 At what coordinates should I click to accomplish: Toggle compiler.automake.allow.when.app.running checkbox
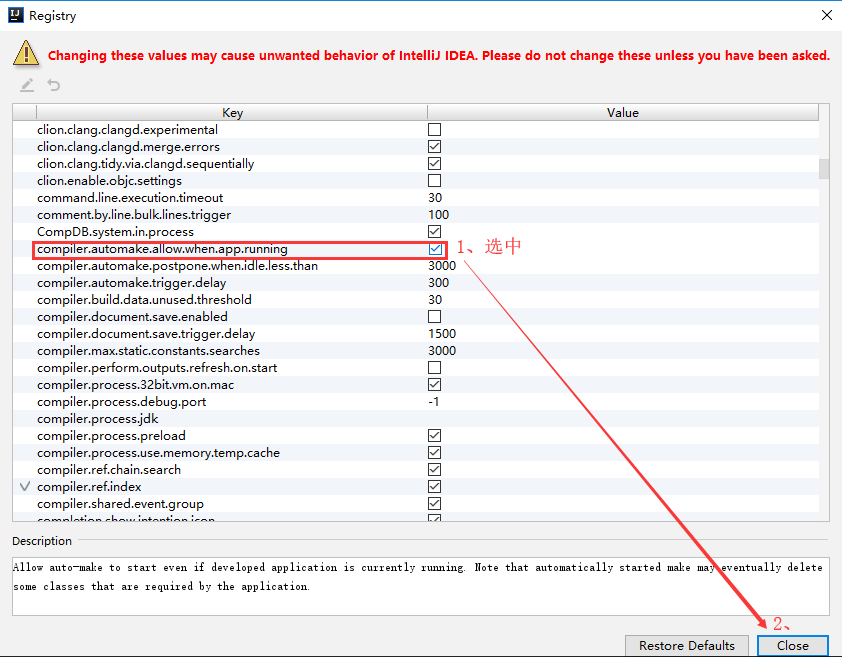(435, 249)
